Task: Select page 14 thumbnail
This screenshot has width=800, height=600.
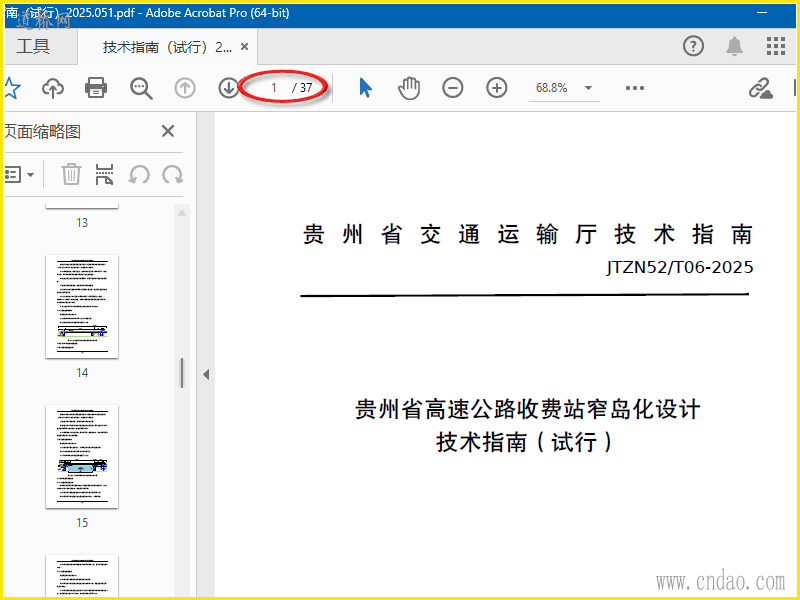Action: click(x=82, y=307)
